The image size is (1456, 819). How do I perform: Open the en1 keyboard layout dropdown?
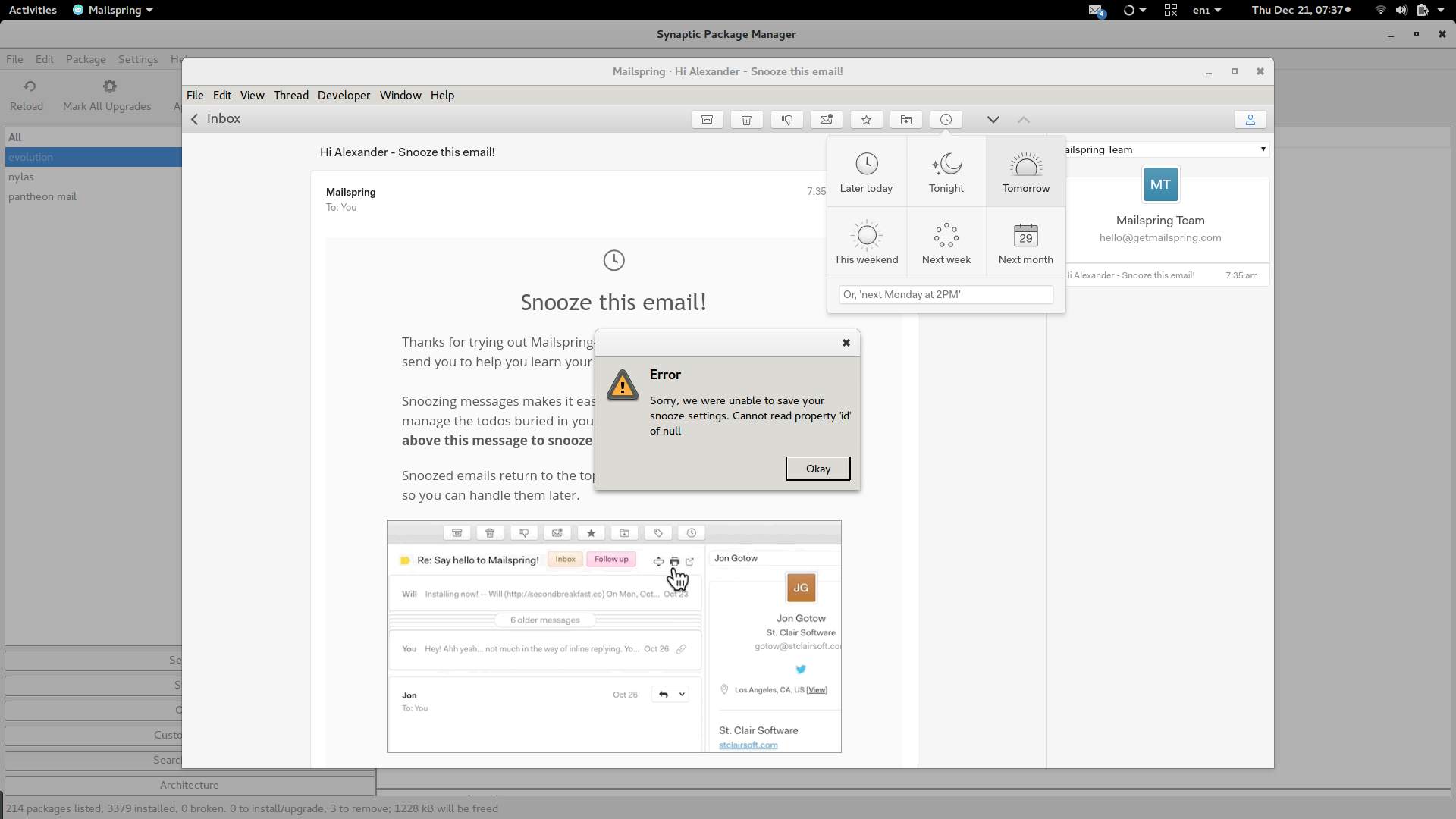[x=1207, y=10]
